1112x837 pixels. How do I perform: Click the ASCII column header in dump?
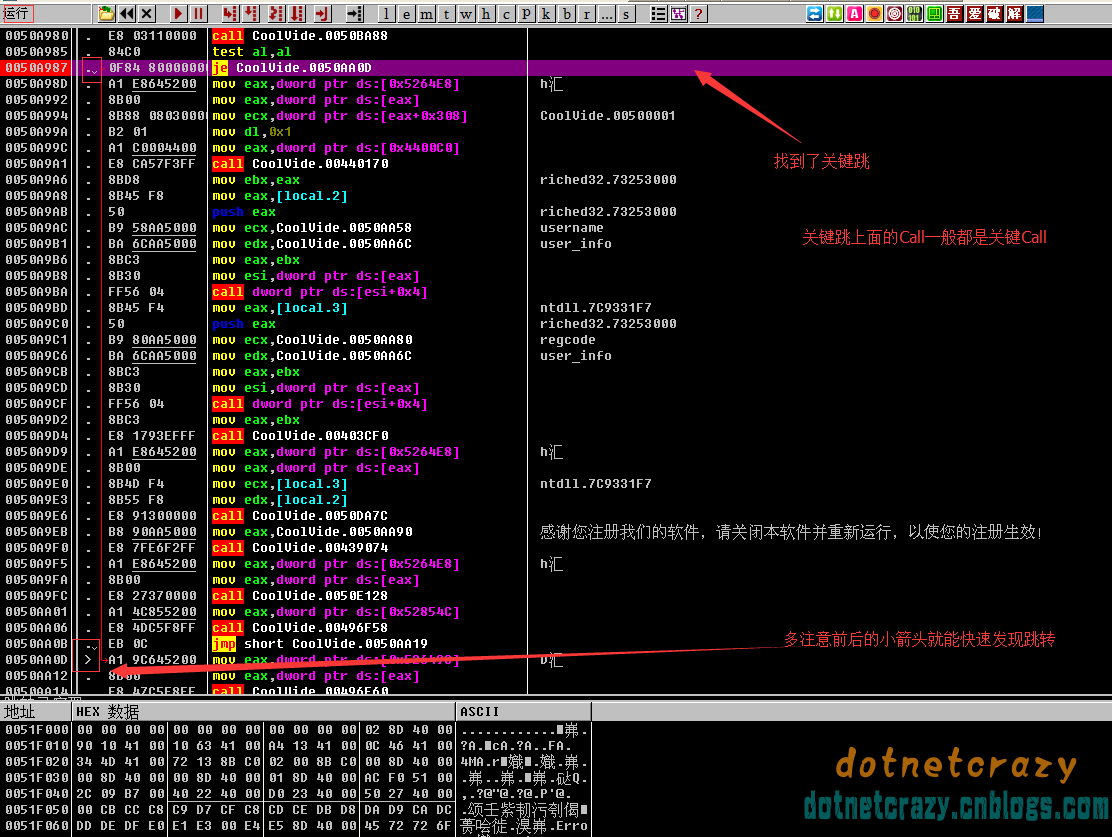523,711
